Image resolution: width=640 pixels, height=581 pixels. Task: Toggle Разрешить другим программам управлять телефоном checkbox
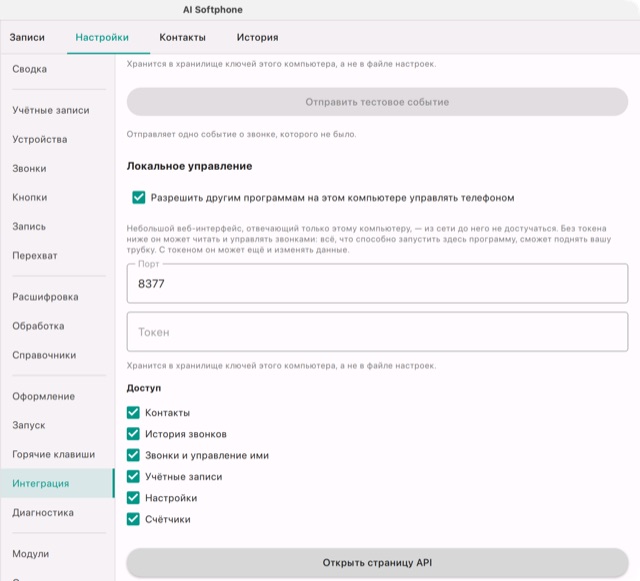click(139, 198)
